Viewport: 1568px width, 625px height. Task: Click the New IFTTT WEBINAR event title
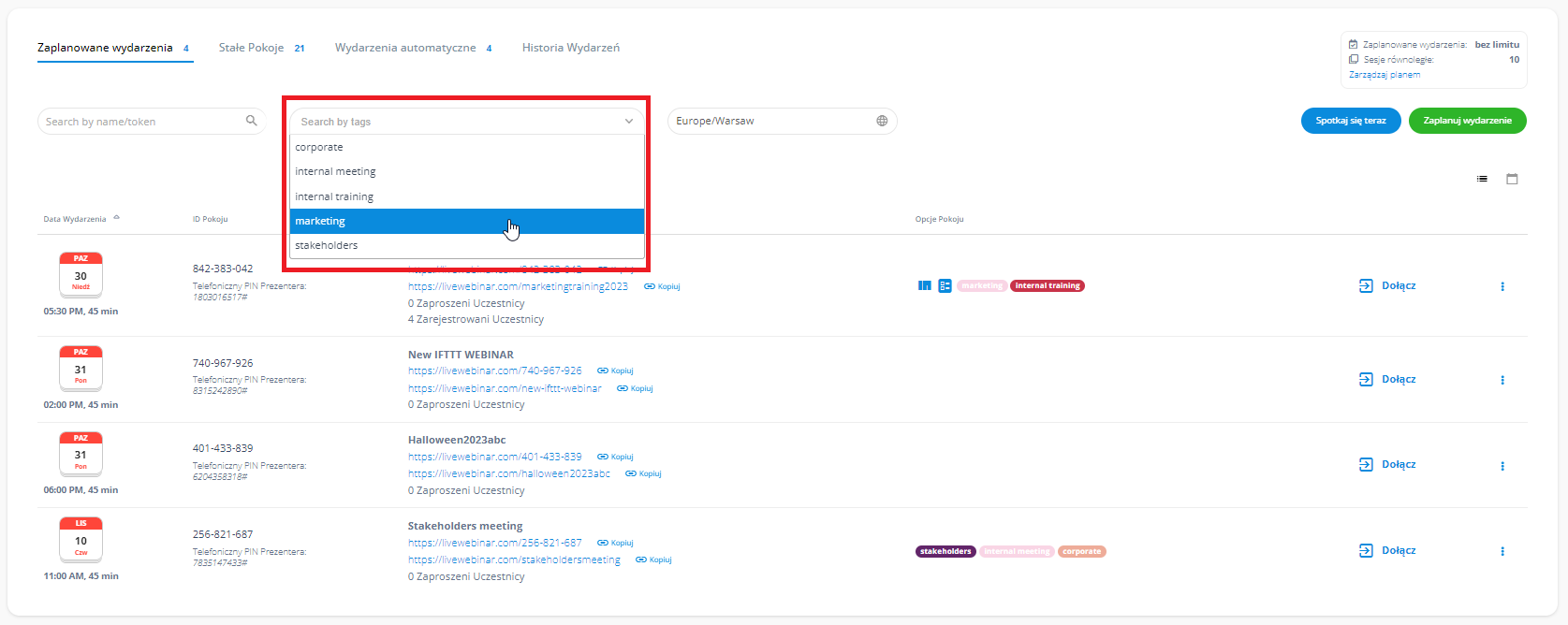coord(461,355)
